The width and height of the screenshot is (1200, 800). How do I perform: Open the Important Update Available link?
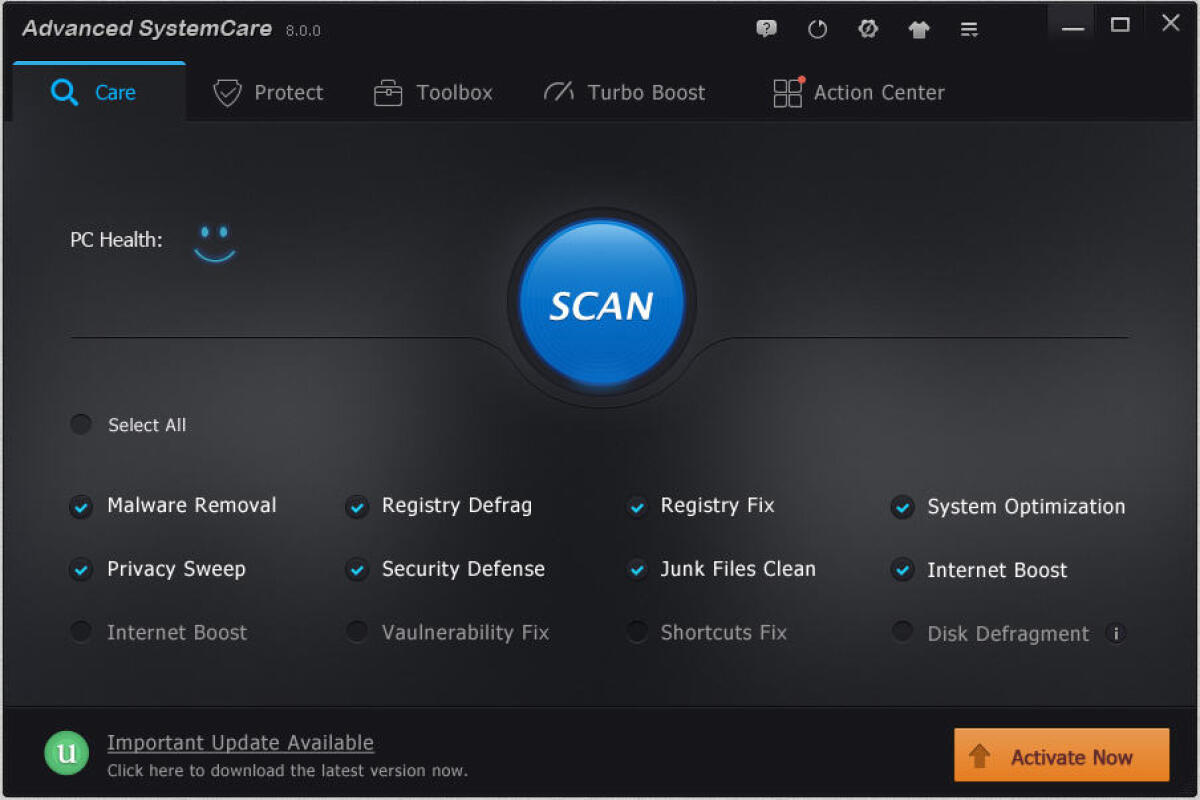(240, 742)
